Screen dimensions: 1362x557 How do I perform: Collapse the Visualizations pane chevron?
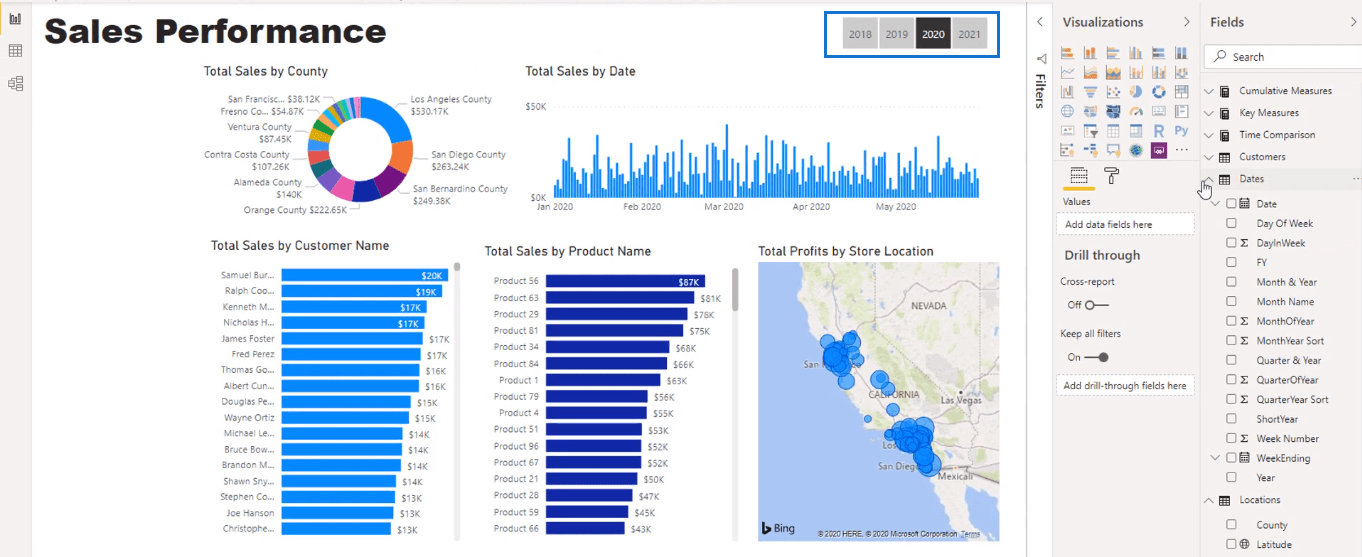click(x=1187, y=22)
